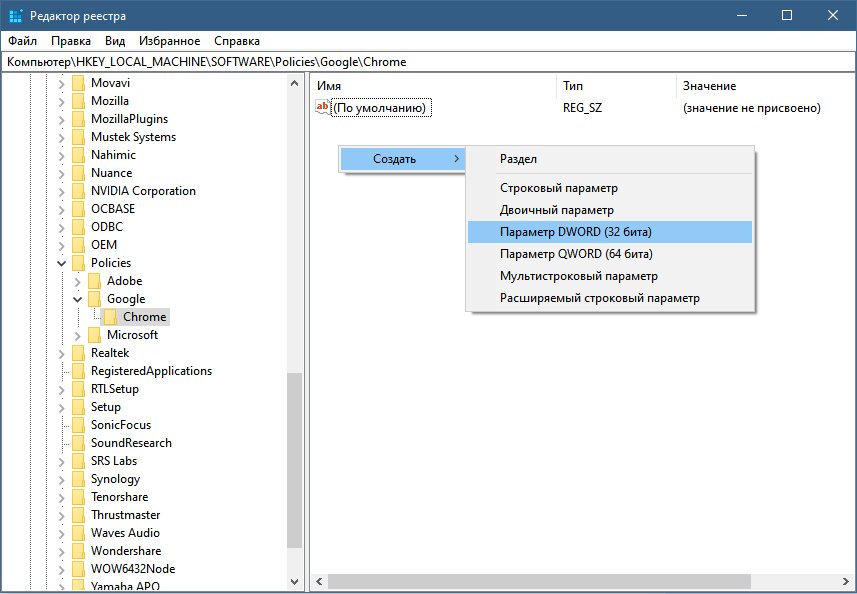Choose Параметр DWORD (32 бита)

click(610, 232)
